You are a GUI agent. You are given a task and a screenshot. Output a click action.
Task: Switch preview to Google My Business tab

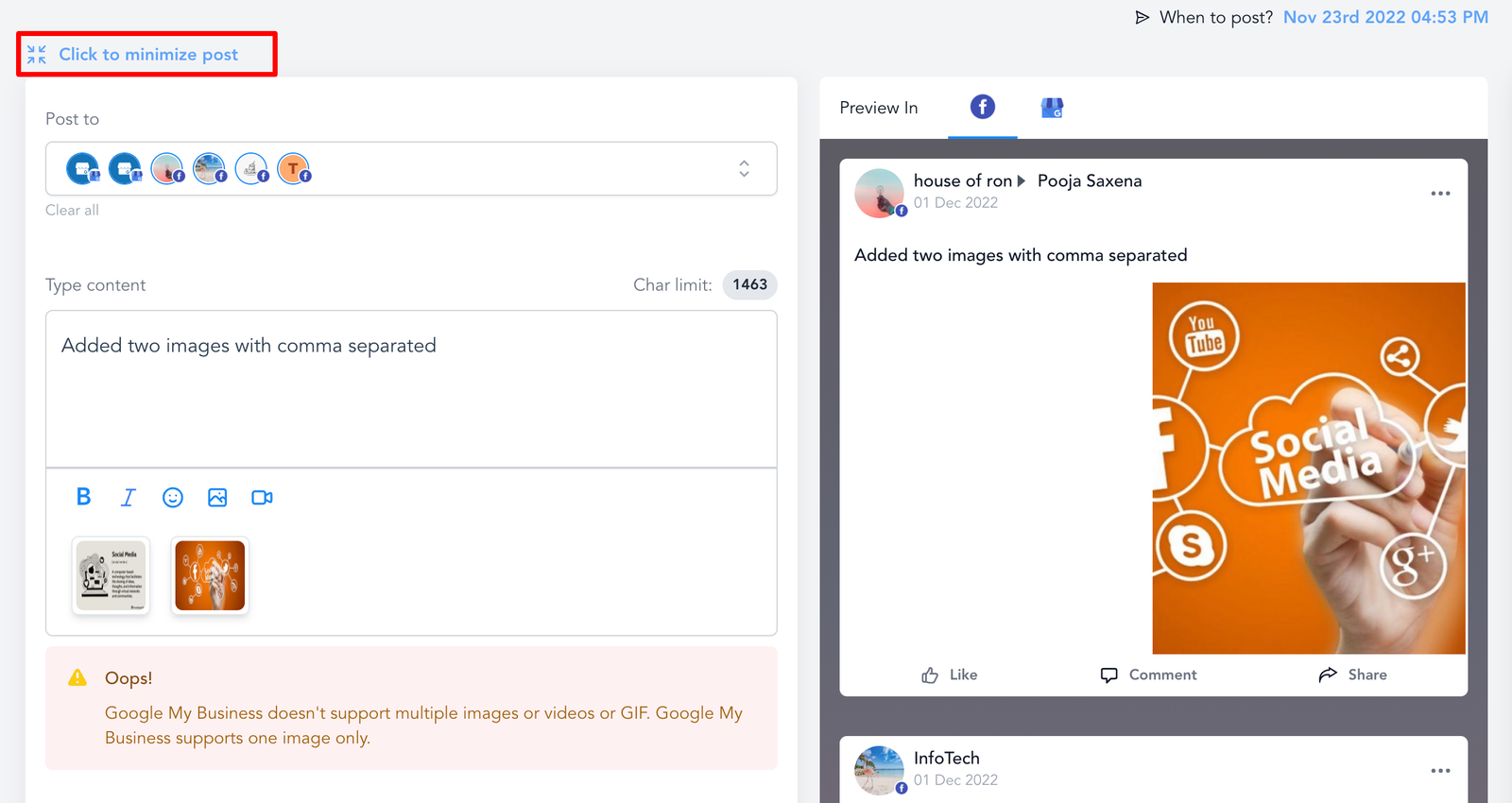coord(1052,108)
